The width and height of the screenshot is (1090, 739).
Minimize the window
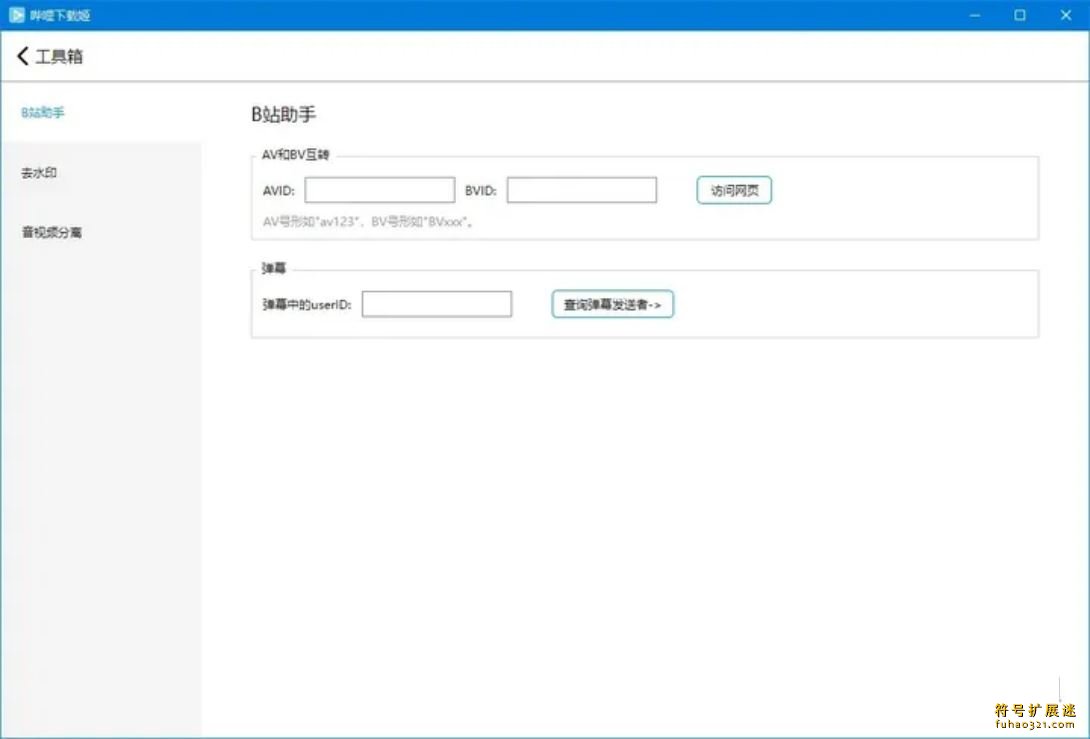[x=975, y=15]
